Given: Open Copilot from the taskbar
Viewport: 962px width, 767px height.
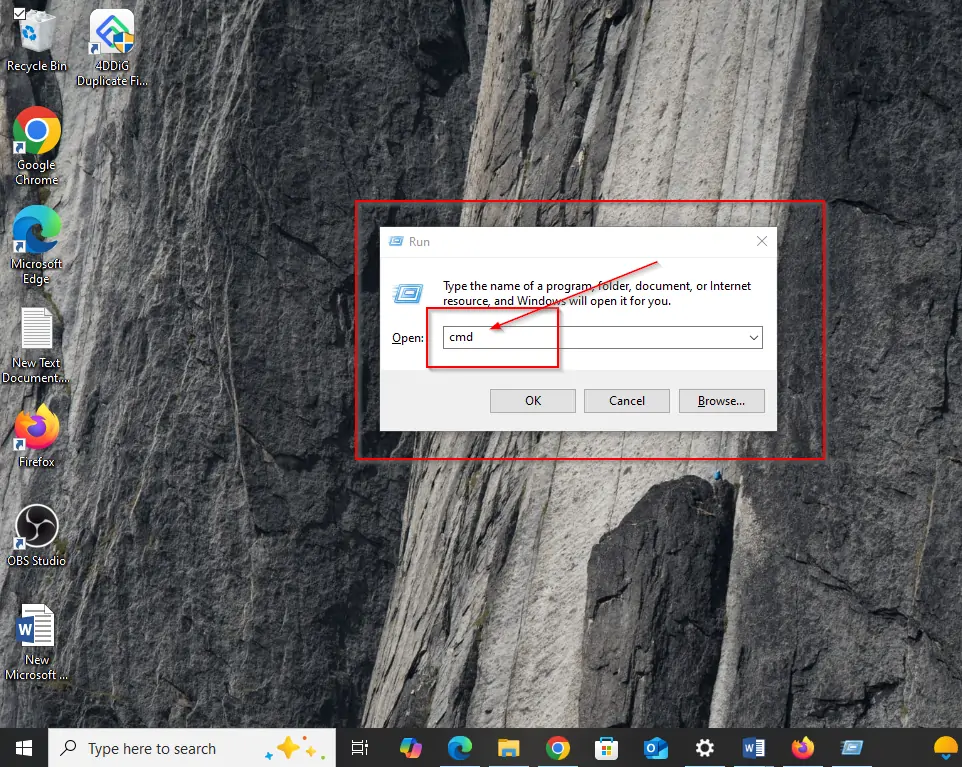Looking at the screenshot, I should pos(411,748).
